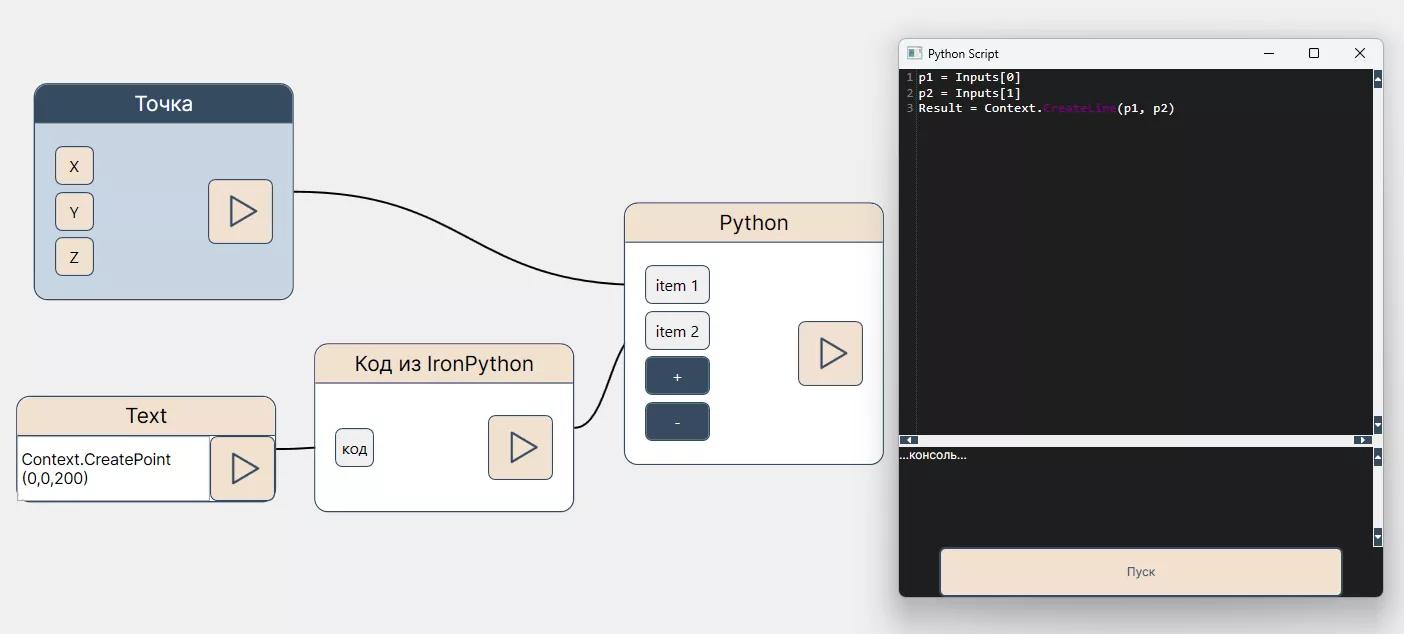
Task: Click the item 1 input on Python node
Action: pyautogui.click(x=677, y=285)
